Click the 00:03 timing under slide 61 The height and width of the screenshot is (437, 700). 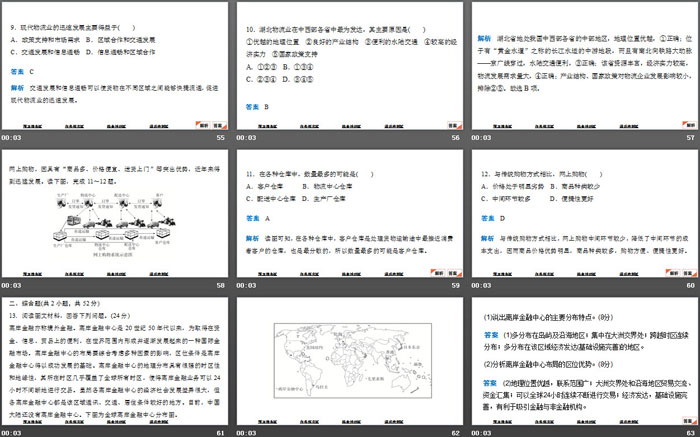[11, 430]
